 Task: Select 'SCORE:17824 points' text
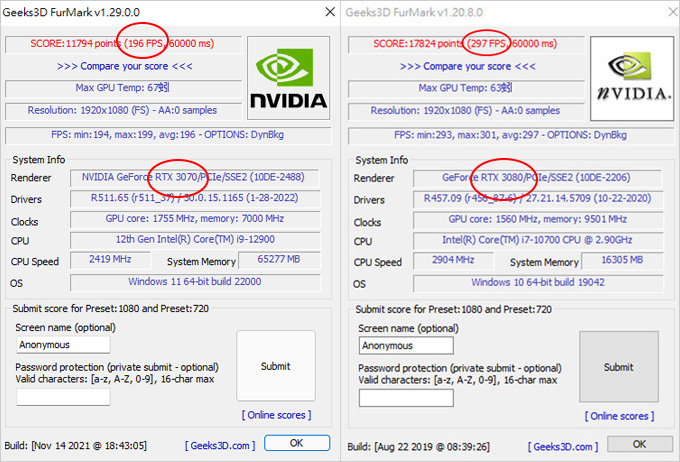pyautogui.click(x=418, y=43)
